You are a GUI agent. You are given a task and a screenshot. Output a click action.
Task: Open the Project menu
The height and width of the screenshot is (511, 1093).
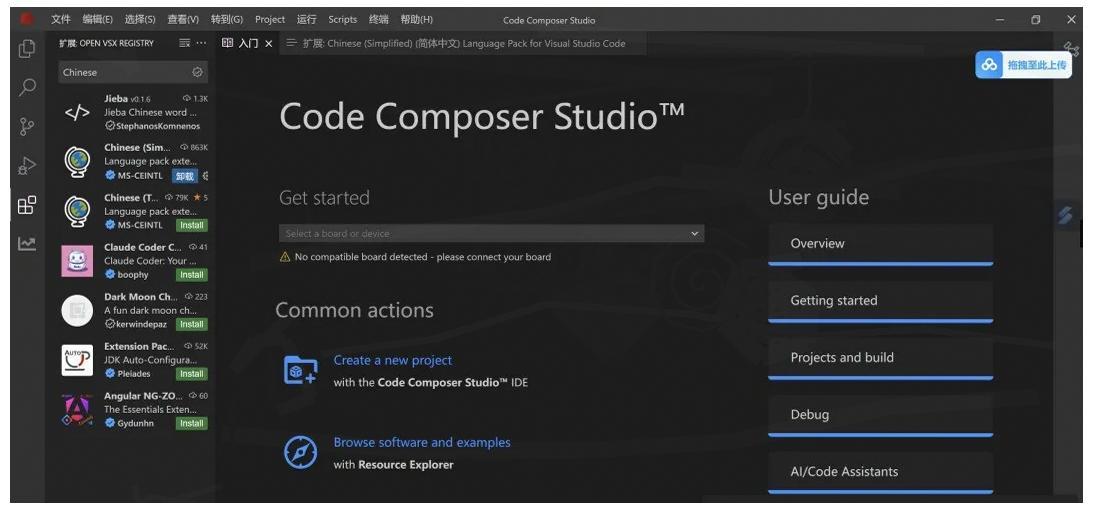coord(270,20)
